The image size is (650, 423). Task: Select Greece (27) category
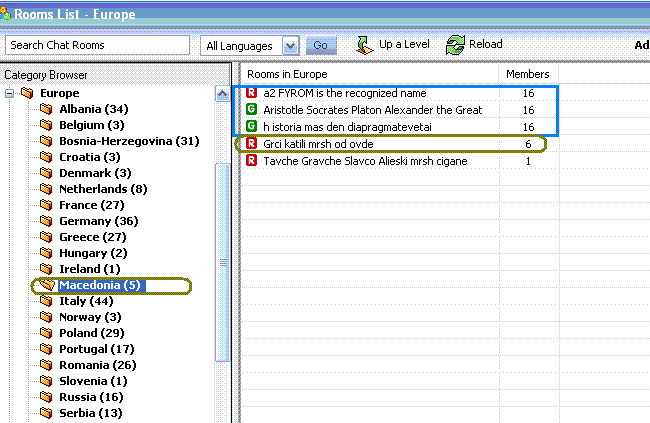coord(93,237)
